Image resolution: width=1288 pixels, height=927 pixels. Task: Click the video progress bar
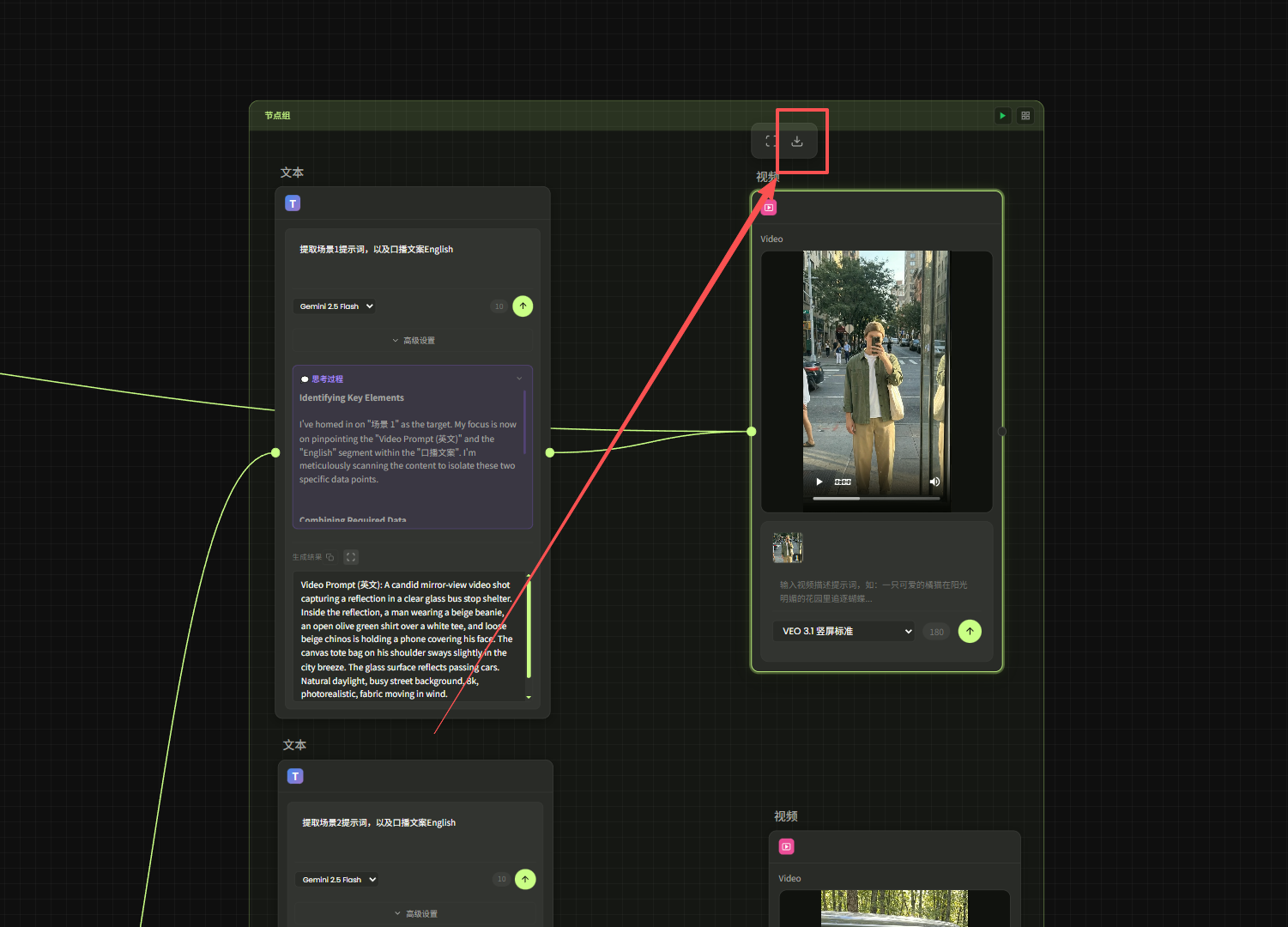[x=875, y=498]
